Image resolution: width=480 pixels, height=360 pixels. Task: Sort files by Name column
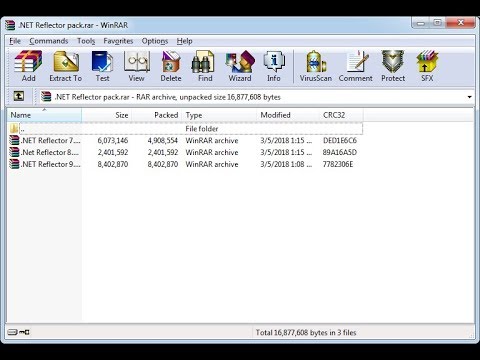[x=44, y=115]
